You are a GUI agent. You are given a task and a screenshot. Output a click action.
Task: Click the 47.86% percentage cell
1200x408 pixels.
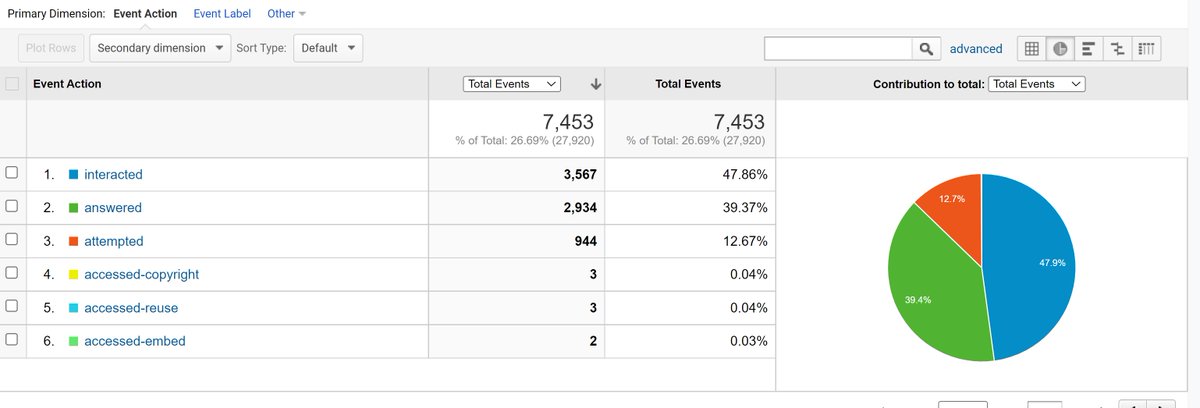pos(689,174)
